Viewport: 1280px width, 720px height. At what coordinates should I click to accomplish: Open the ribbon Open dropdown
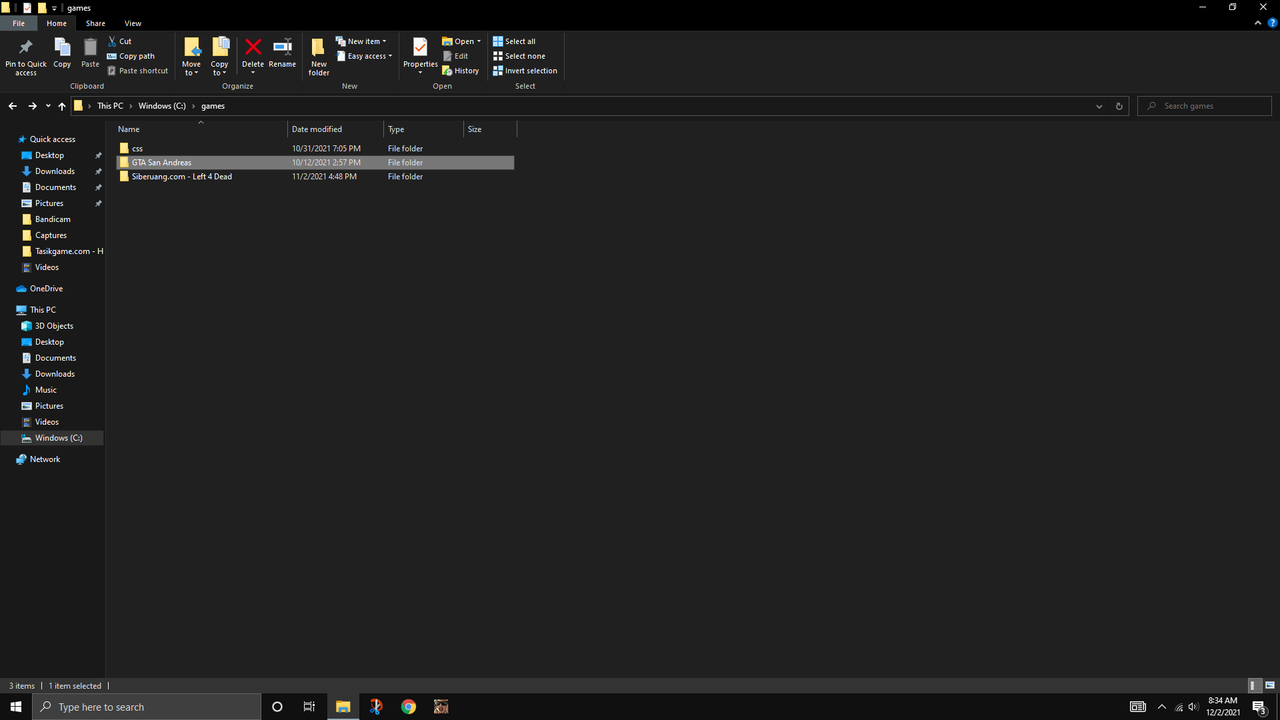click(461, 41)
